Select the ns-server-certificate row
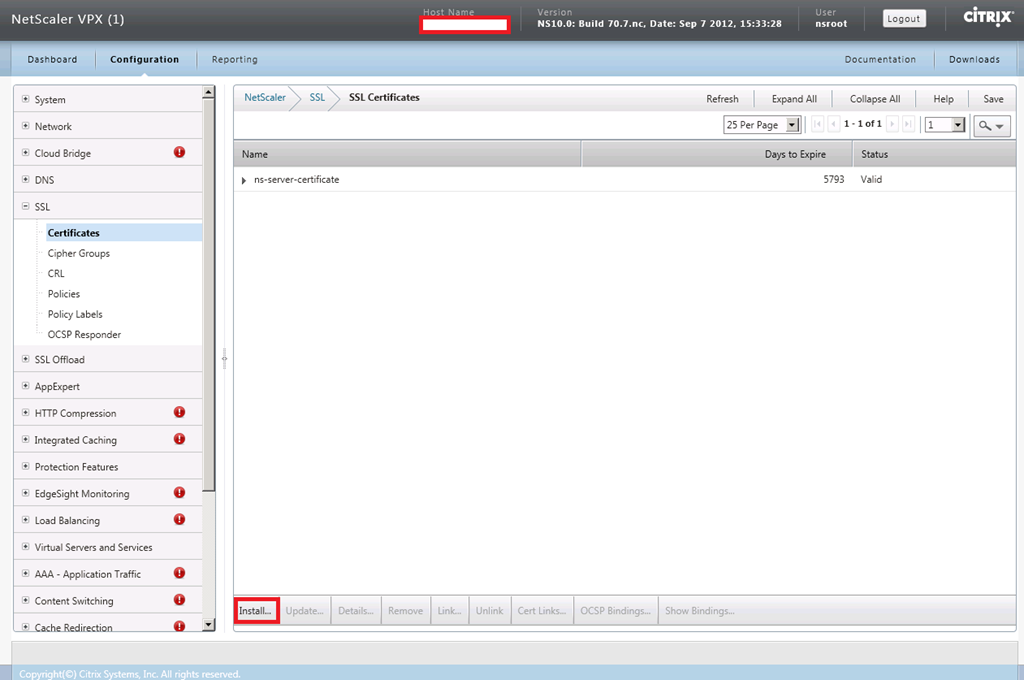The height and width of the screenshot is (680, 1024). coord(625,180)
